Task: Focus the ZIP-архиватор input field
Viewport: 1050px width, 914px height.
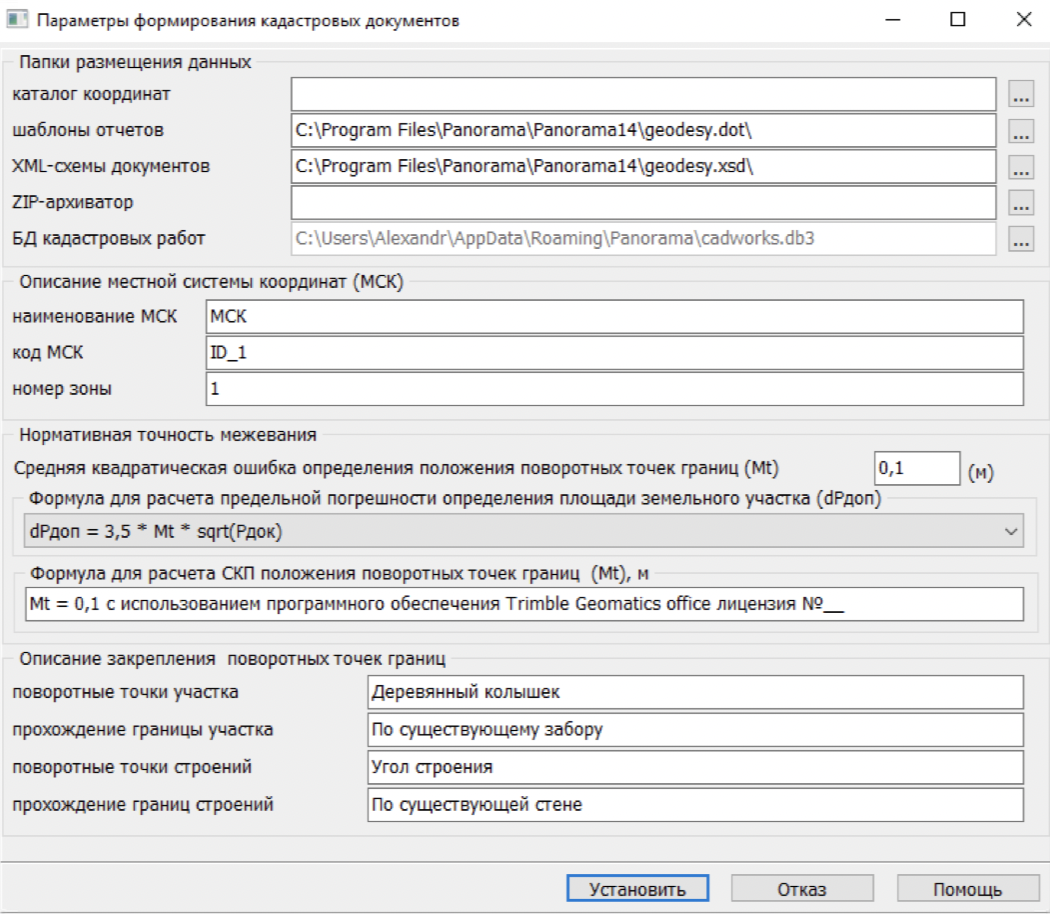Action: click(643, 203)
